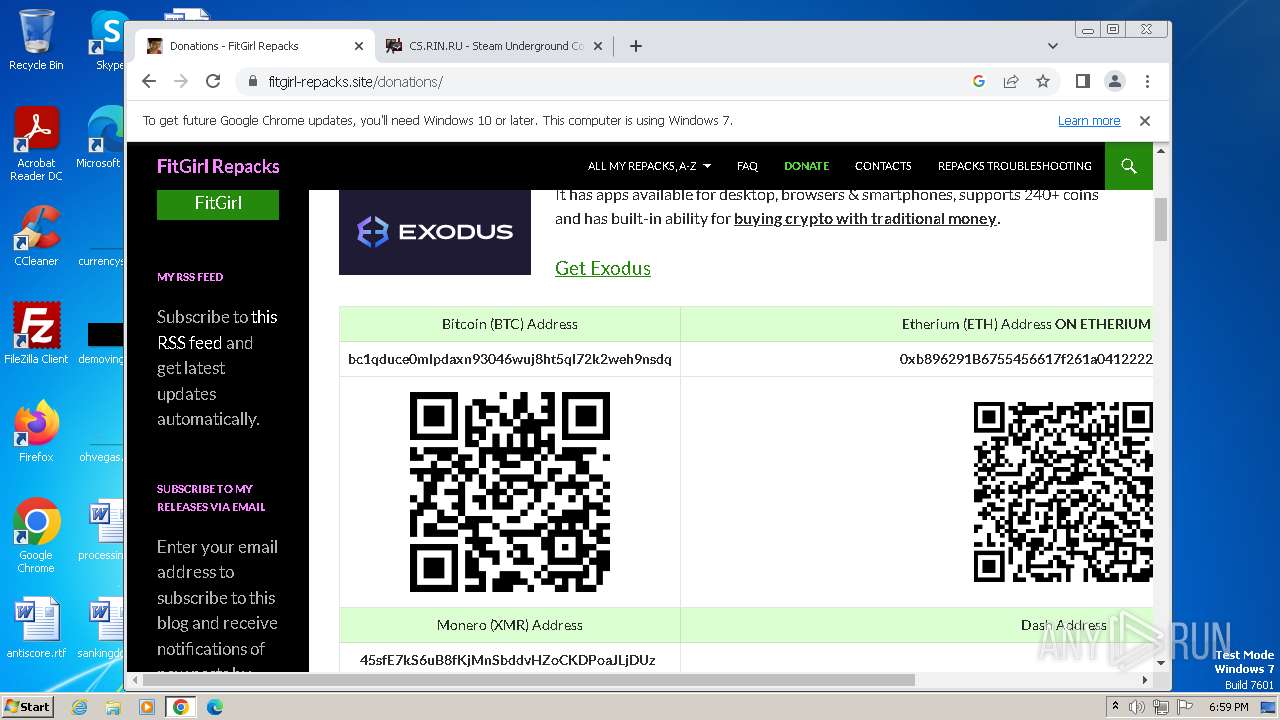
Task: Open REPACKS TROUBLESHOOTING menu item
Action: point(1014,166)
